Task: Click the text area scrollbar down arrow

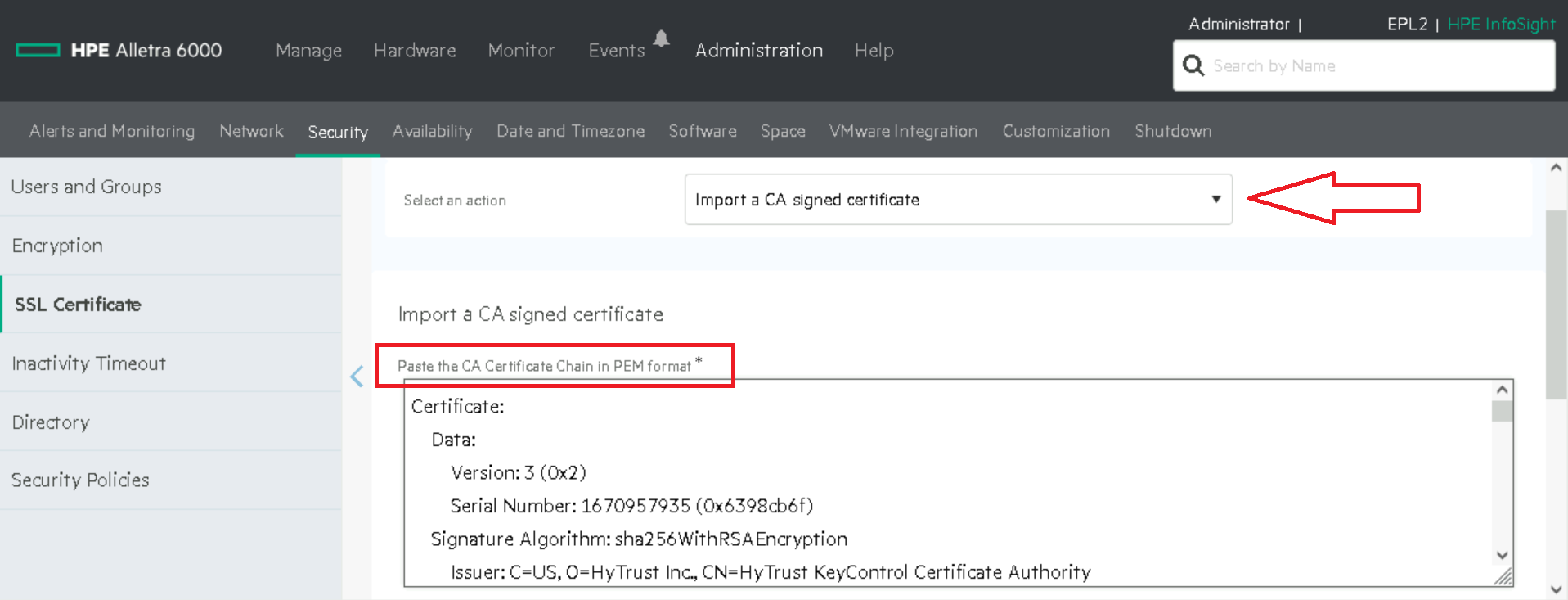Action: (1502, 555)
